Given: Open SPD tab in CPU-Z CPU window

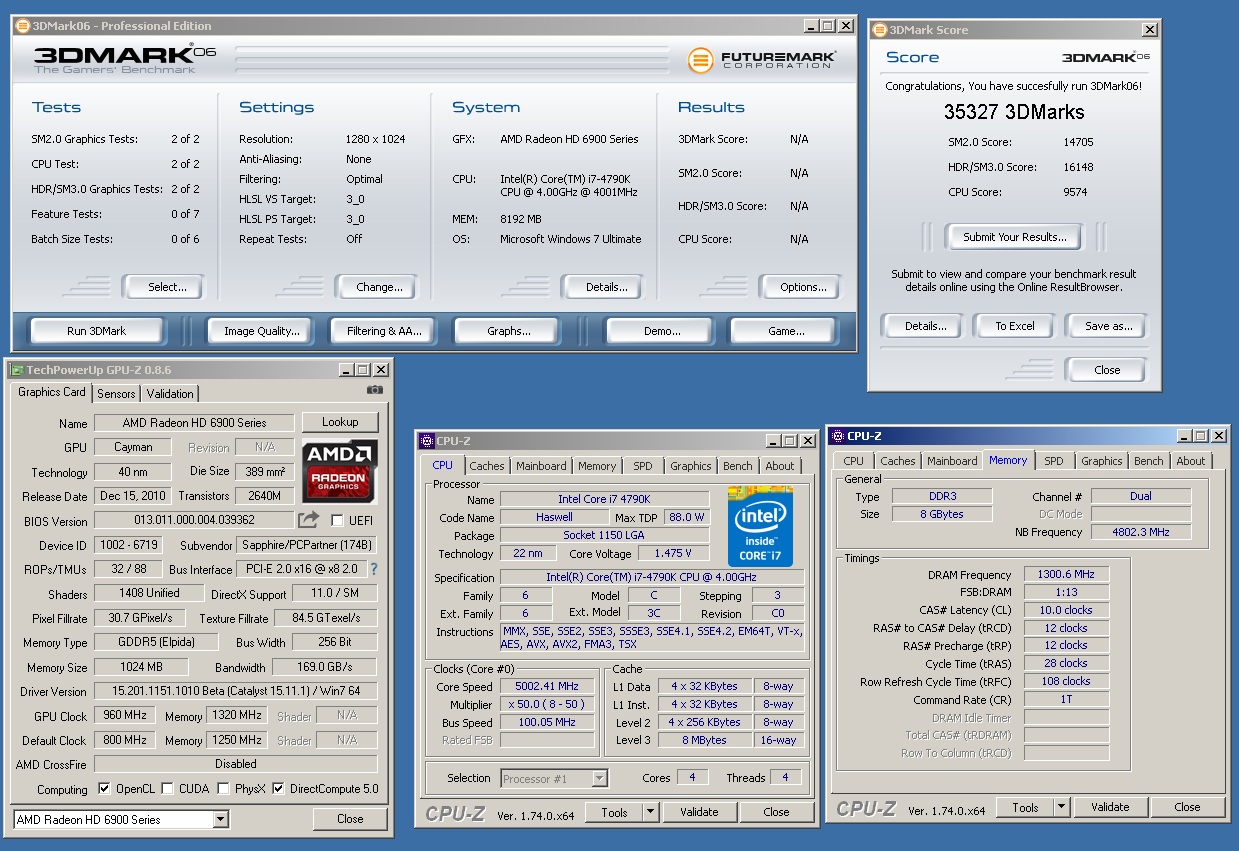Looking at the screenshot, I should point(643,466).
